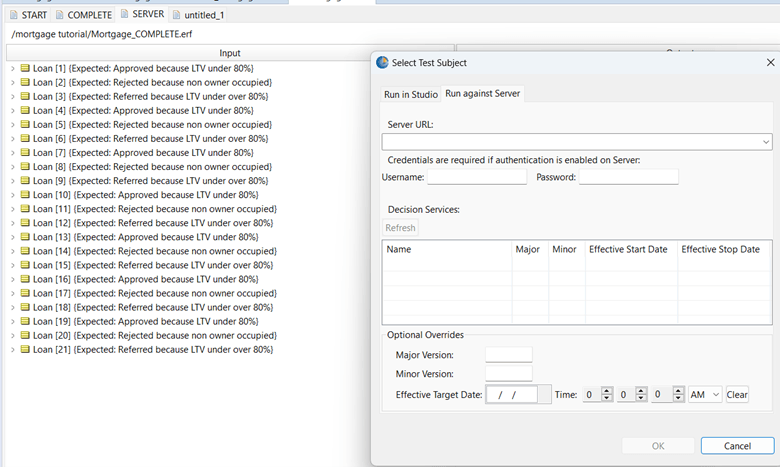
Task: Click the Clear button for the time
Action: (x=737, y=395)
